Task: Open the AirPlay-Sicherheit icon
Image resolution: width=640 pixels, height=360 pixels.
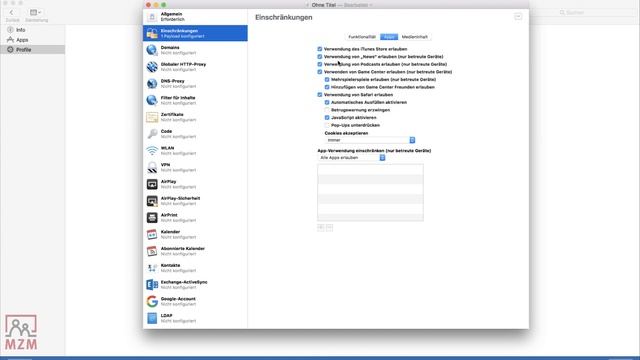Action: coord(152,201)
